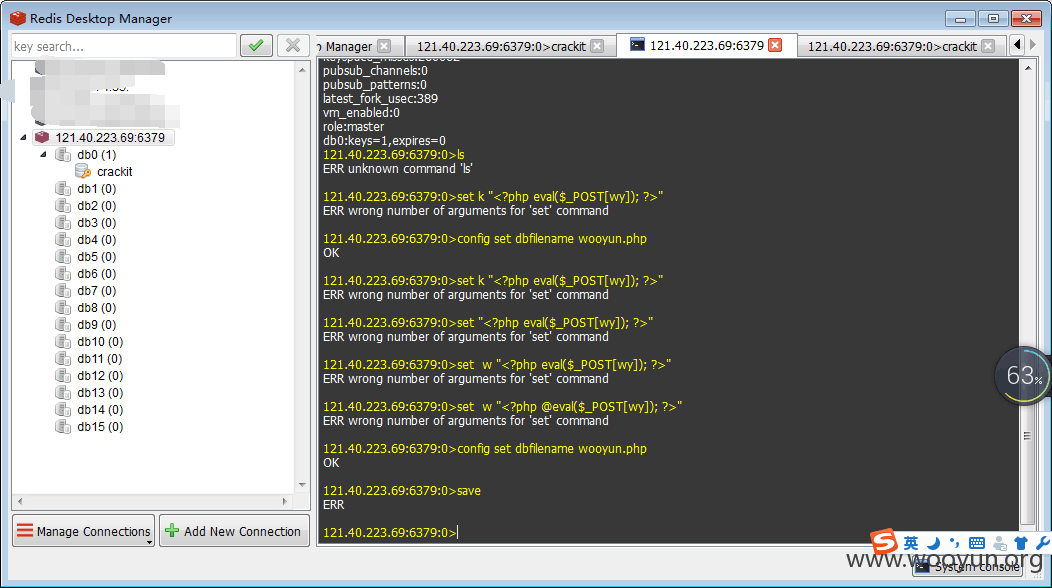Select db14 (0) database icon

[x=63, y=409]
